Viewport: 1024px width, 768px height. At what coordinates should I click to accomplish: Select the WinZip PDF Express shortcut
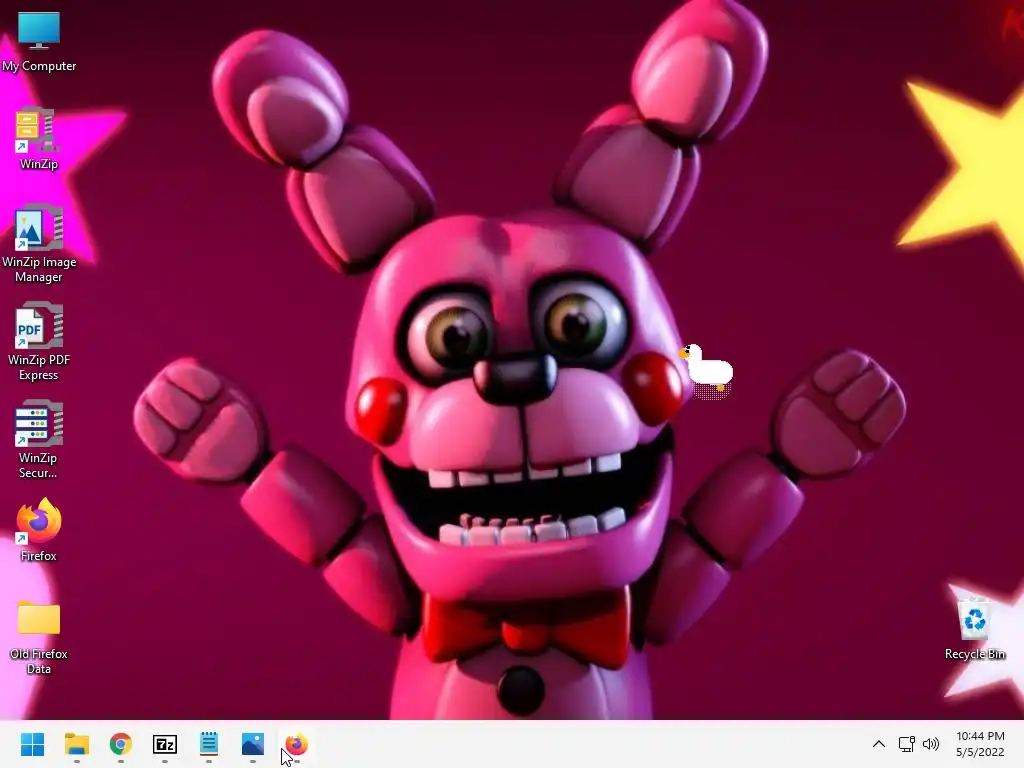click(39, 342)
